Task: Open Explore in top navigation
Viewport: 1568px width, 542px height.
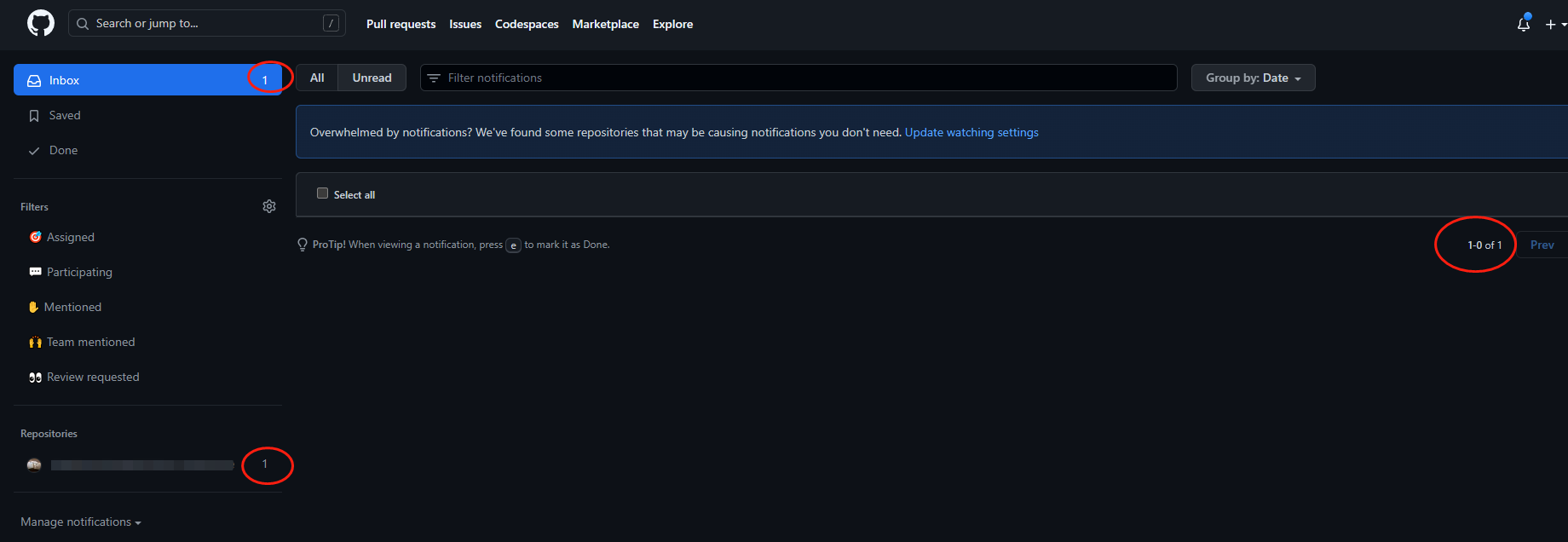Action: pos(672,24)
